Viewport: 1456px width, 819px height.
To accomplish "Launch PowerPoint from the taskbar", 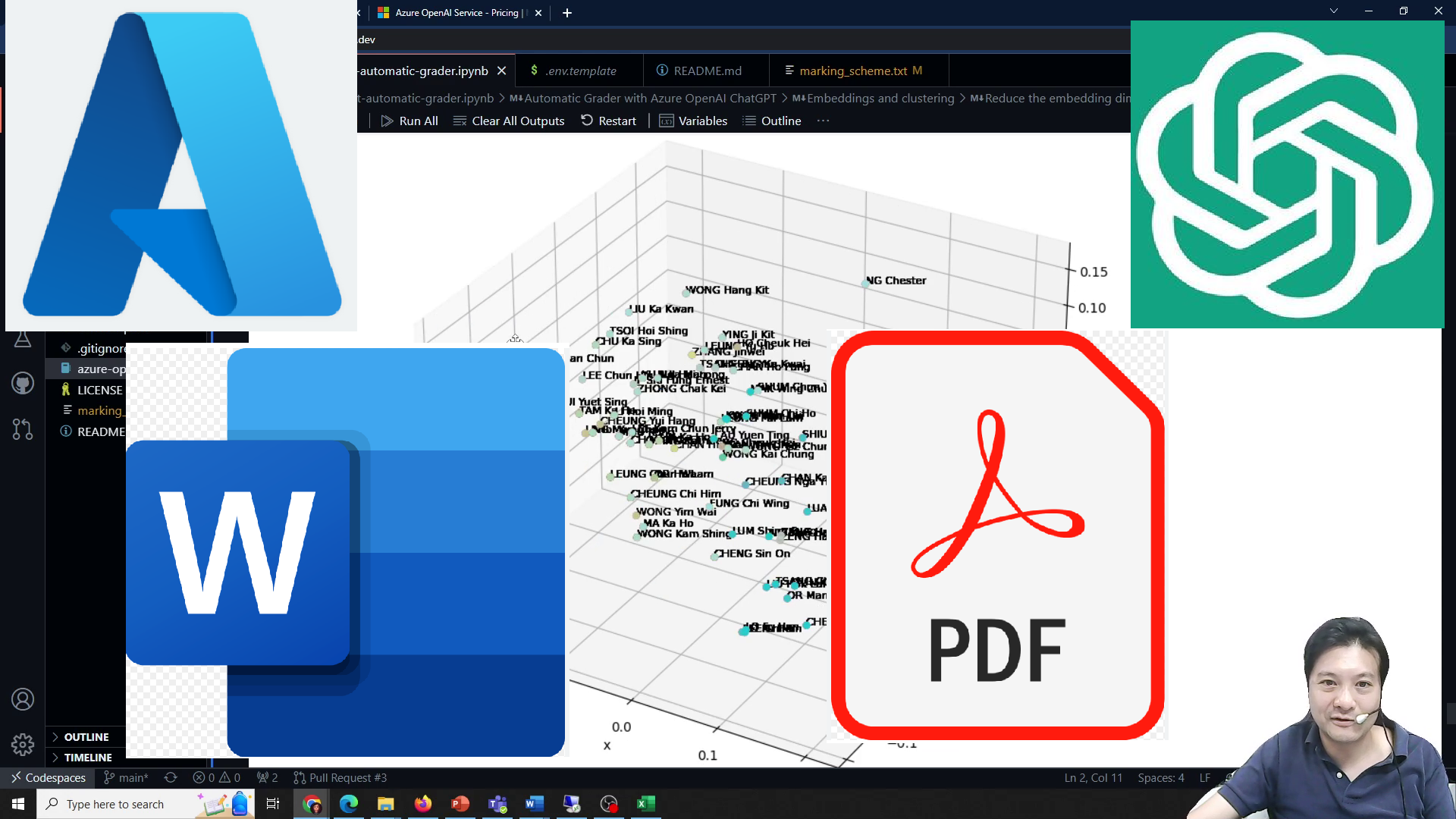I will (x=460, y=804).
